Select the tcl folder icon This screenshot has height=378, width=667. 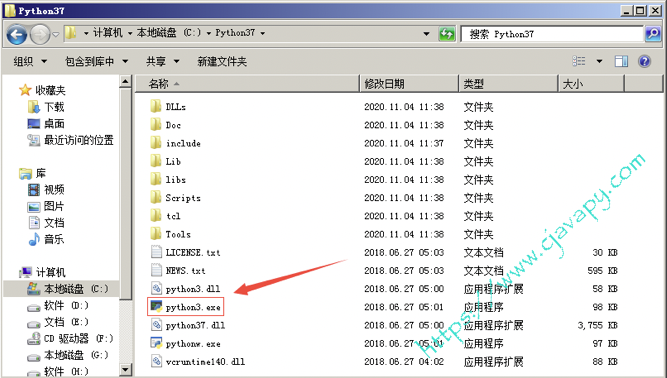tap(156, 216)
